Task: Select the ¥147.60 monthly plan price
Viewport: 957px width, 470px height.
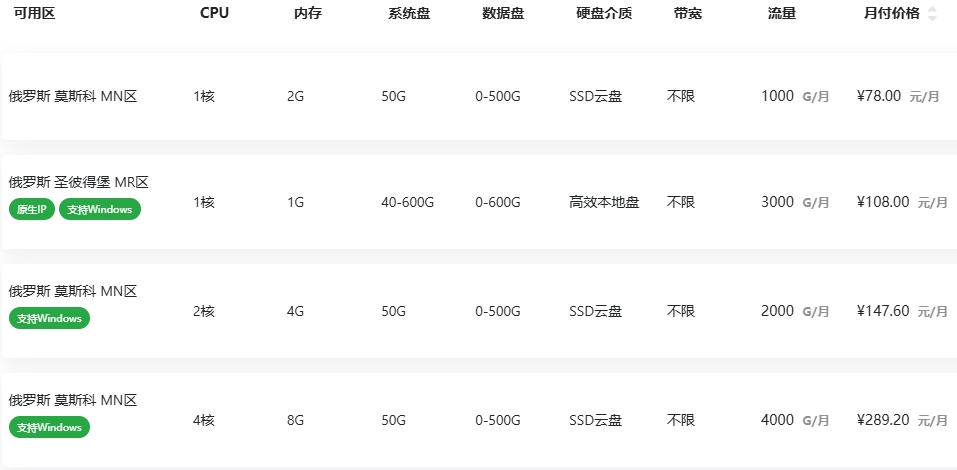Action: (883, 311)
